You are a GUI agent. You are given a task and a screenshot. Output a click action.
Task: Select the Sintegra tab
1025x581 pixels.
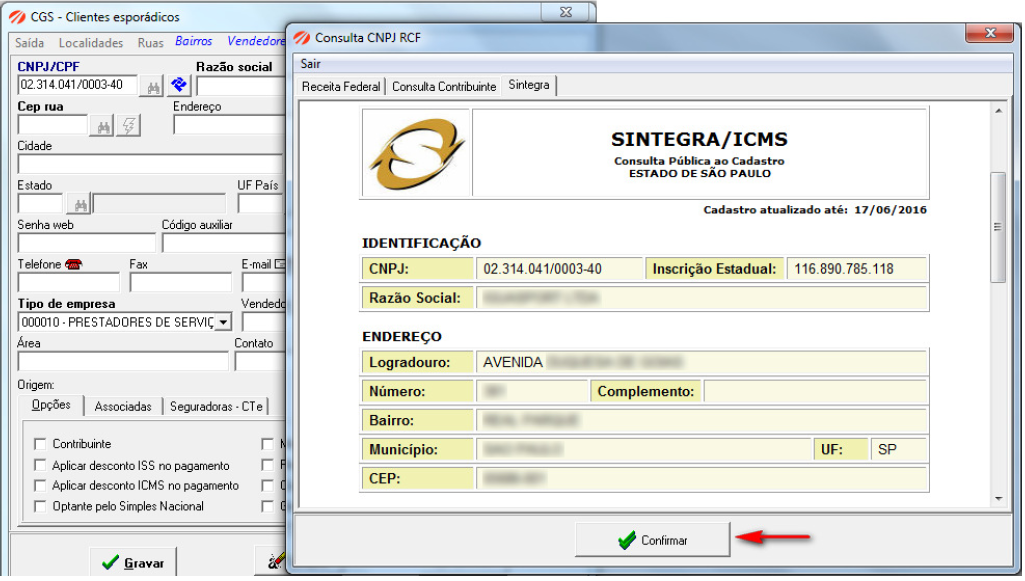pyautogui.click(x=529, y=85)
